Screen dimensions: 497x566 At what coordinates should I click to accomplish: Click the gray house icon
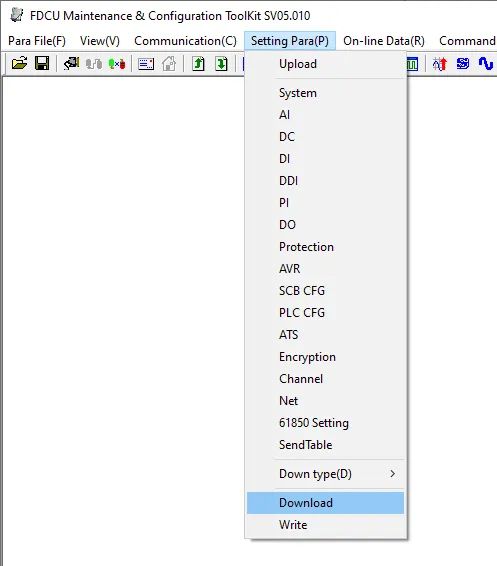point(169,64)
